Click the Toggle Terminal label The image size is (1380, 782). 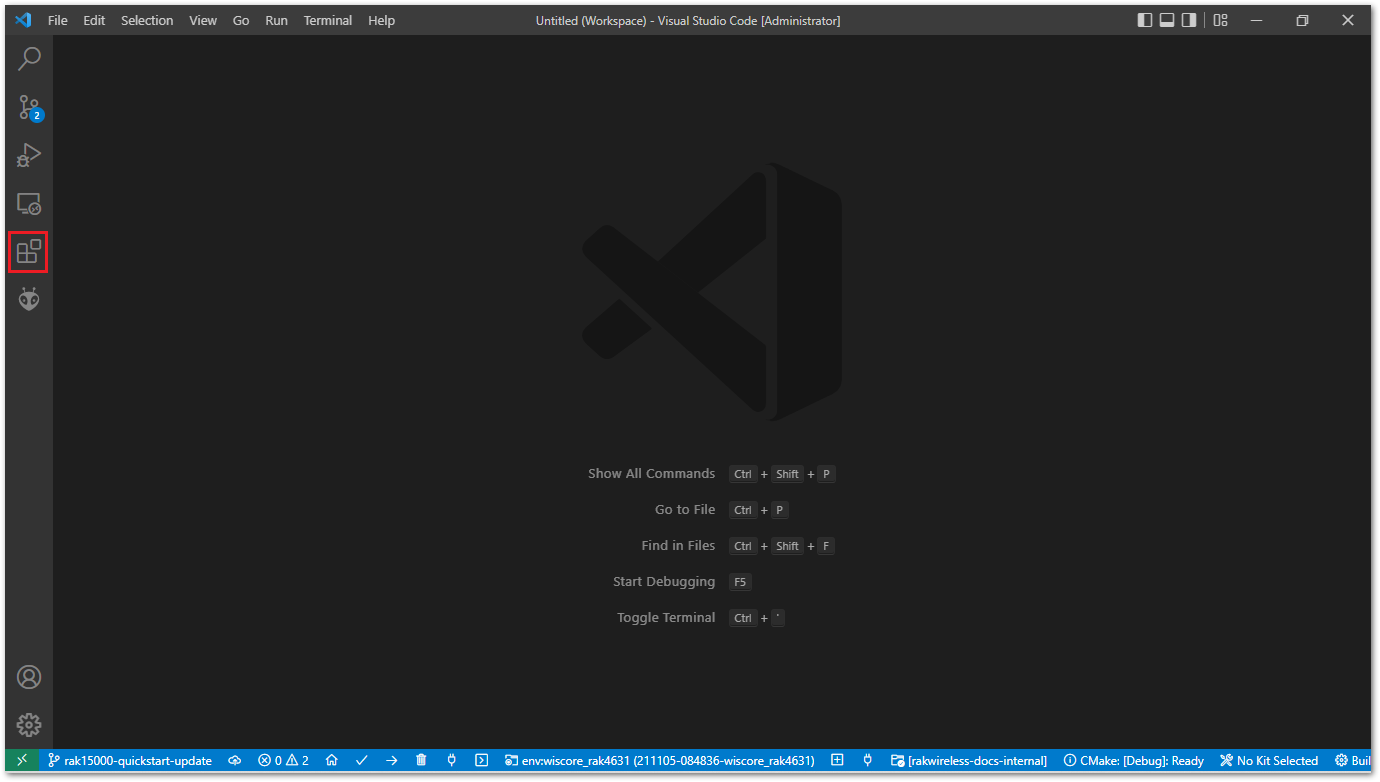(x=666, y=618)
